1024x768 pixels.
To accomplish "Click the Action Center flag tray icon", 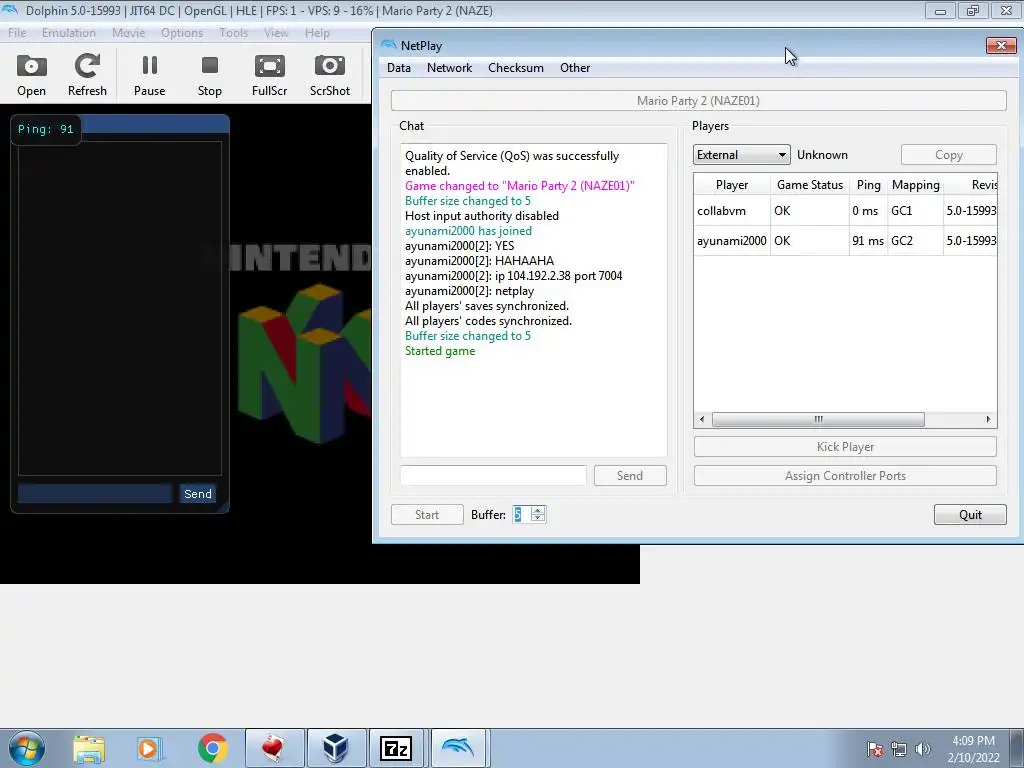I will coord(874,749).
